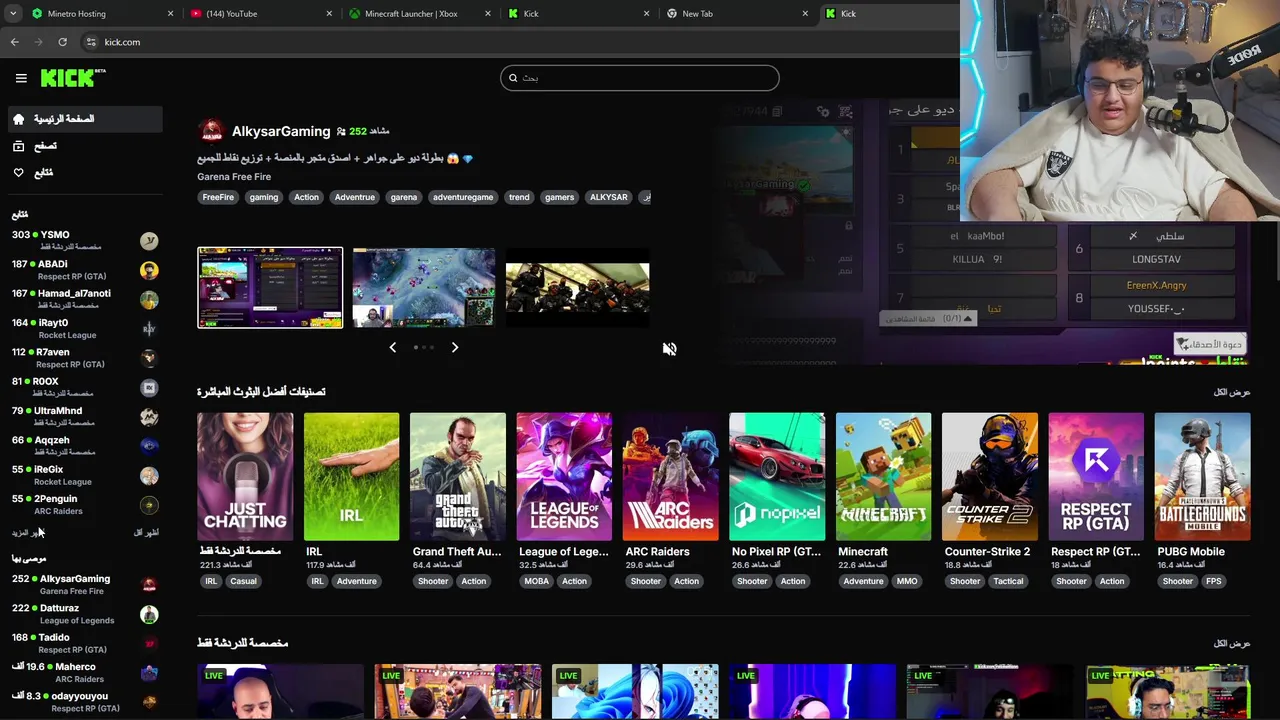The width and height of the screenshot is (1280, 720).
Task: Show next featured stream with right arrow
Action: (454, 347)
